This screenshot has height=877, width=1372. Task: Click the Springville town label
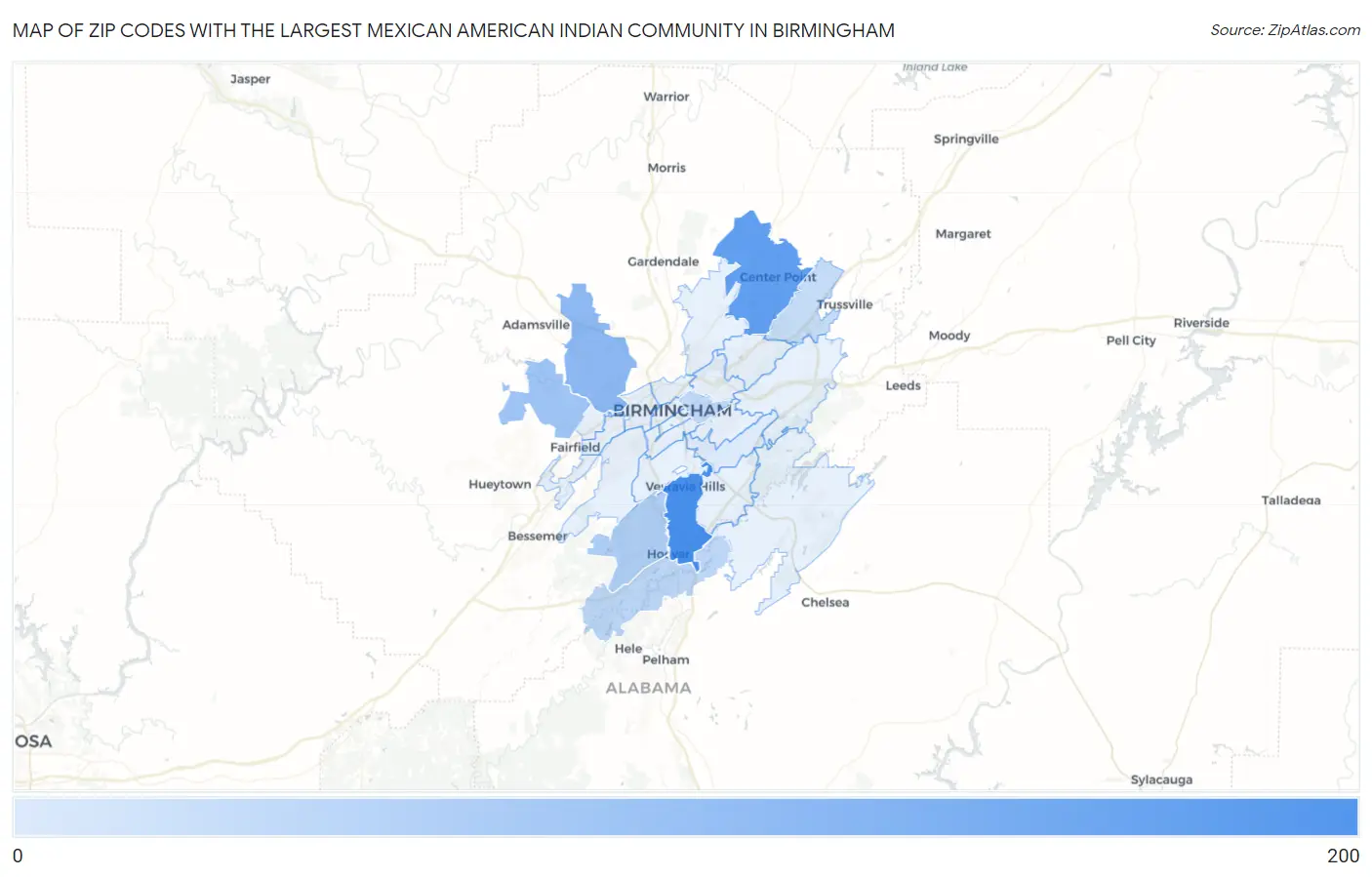click(x=966, y=139)
